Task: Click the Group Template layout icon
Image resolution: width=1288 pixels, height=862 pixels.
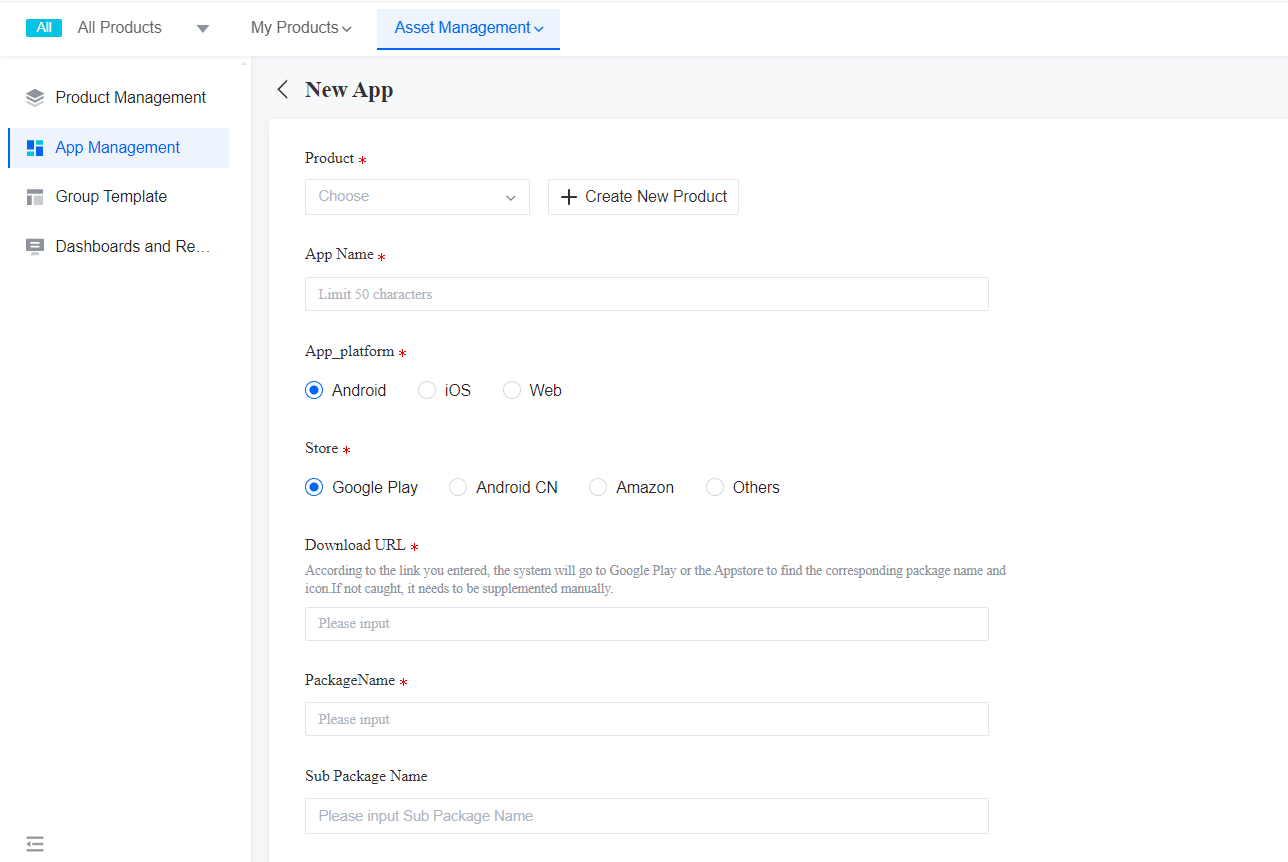Action: pyautogui.click(x=35, y=197)
